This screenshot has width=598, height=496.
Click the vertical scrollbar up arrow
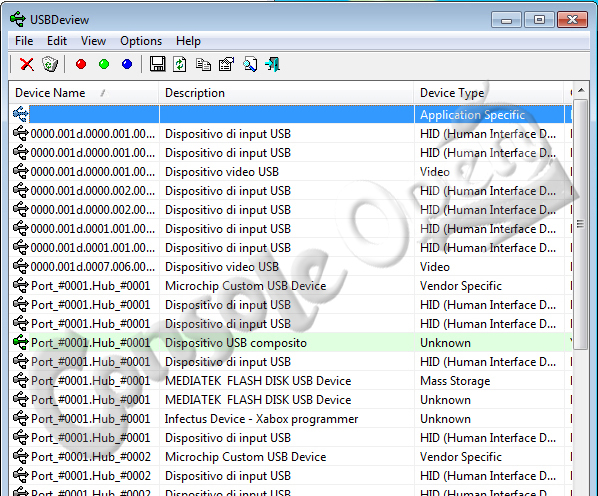tap(581, 91)
